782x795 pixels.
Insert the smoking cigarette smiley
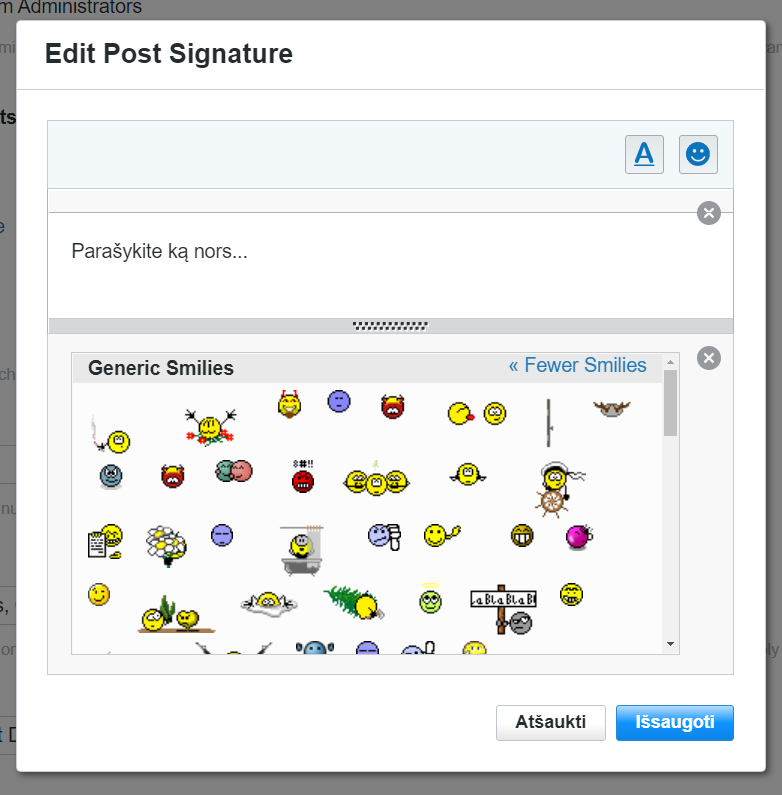point(112,436)
